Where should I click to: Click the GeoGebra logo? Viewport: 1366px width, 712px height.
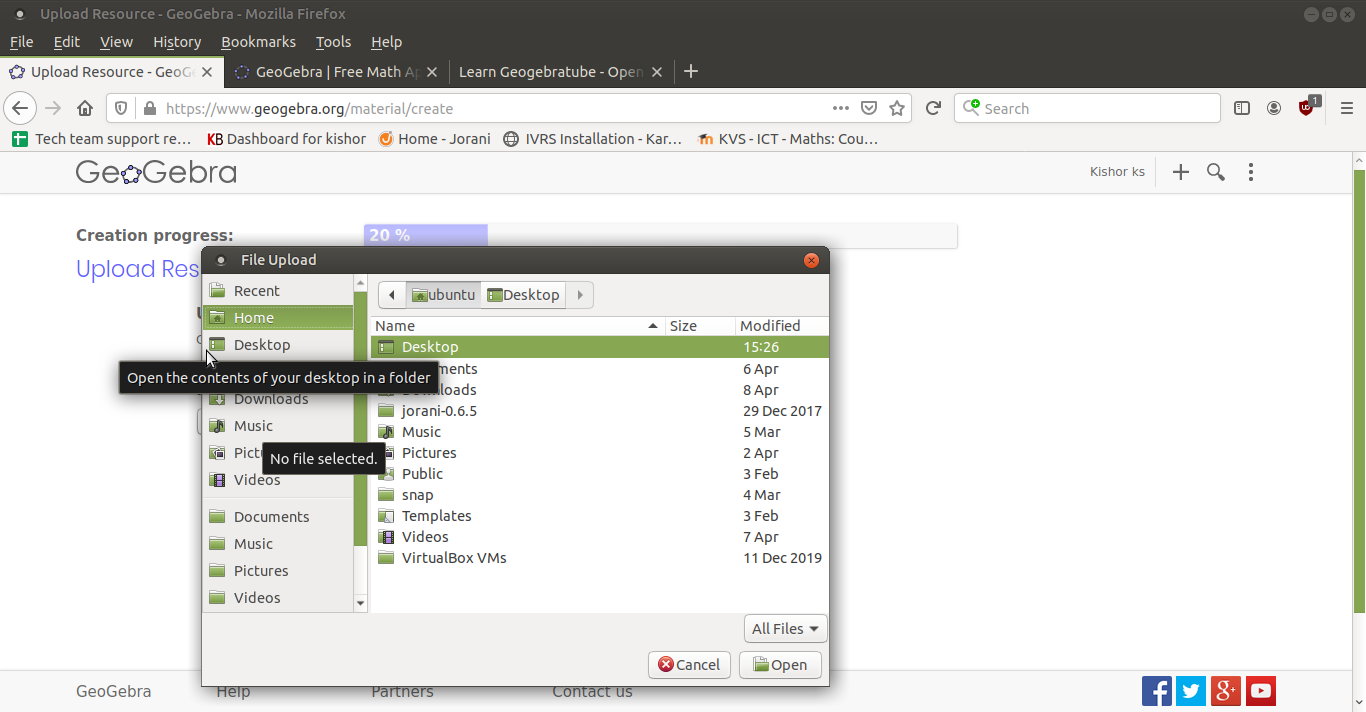[x=156, y=172]
